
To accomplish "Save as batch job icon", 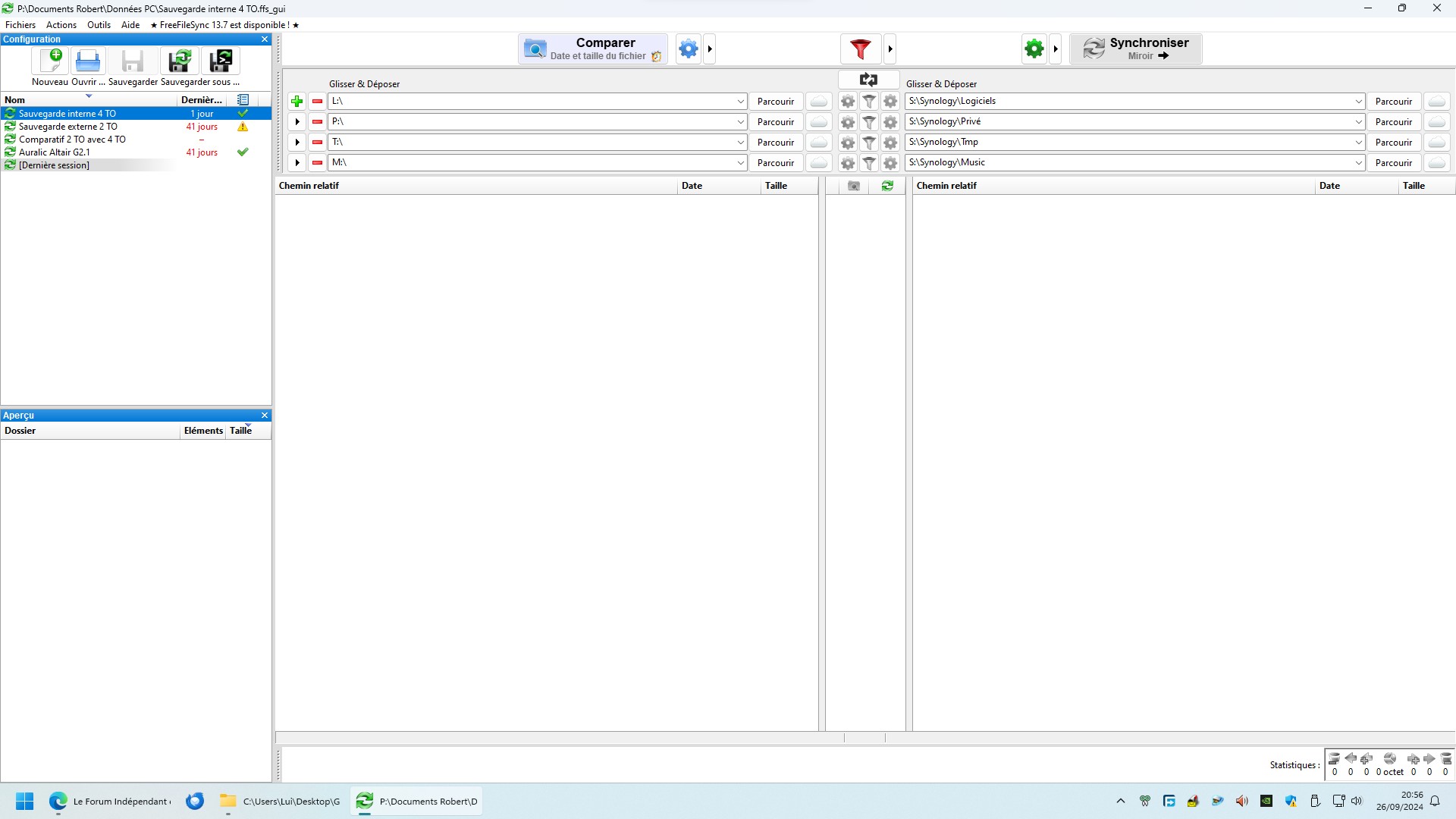I will (221, 61).
